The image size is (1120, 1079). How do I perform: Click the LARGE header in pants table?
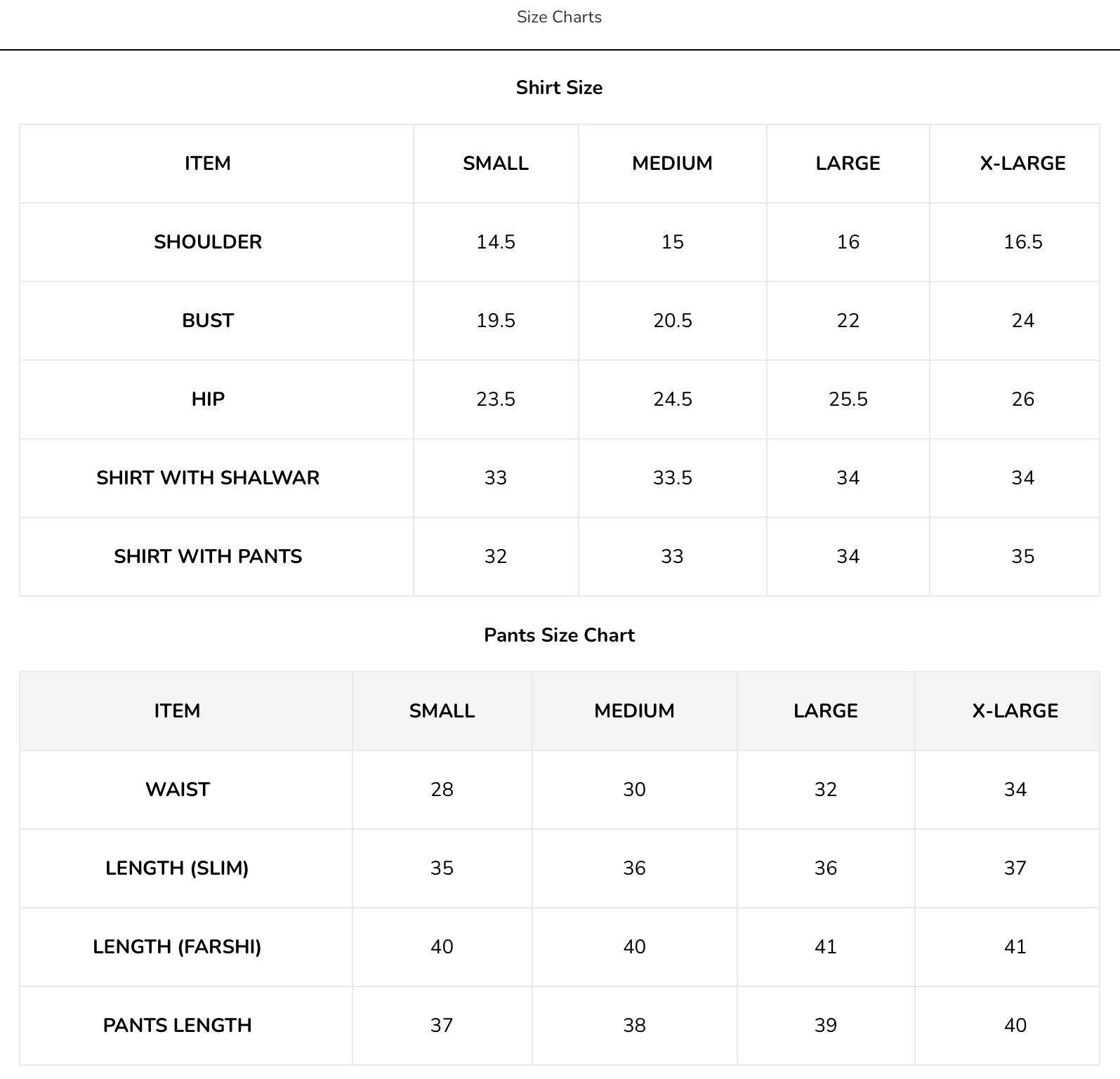coord(826,711)
